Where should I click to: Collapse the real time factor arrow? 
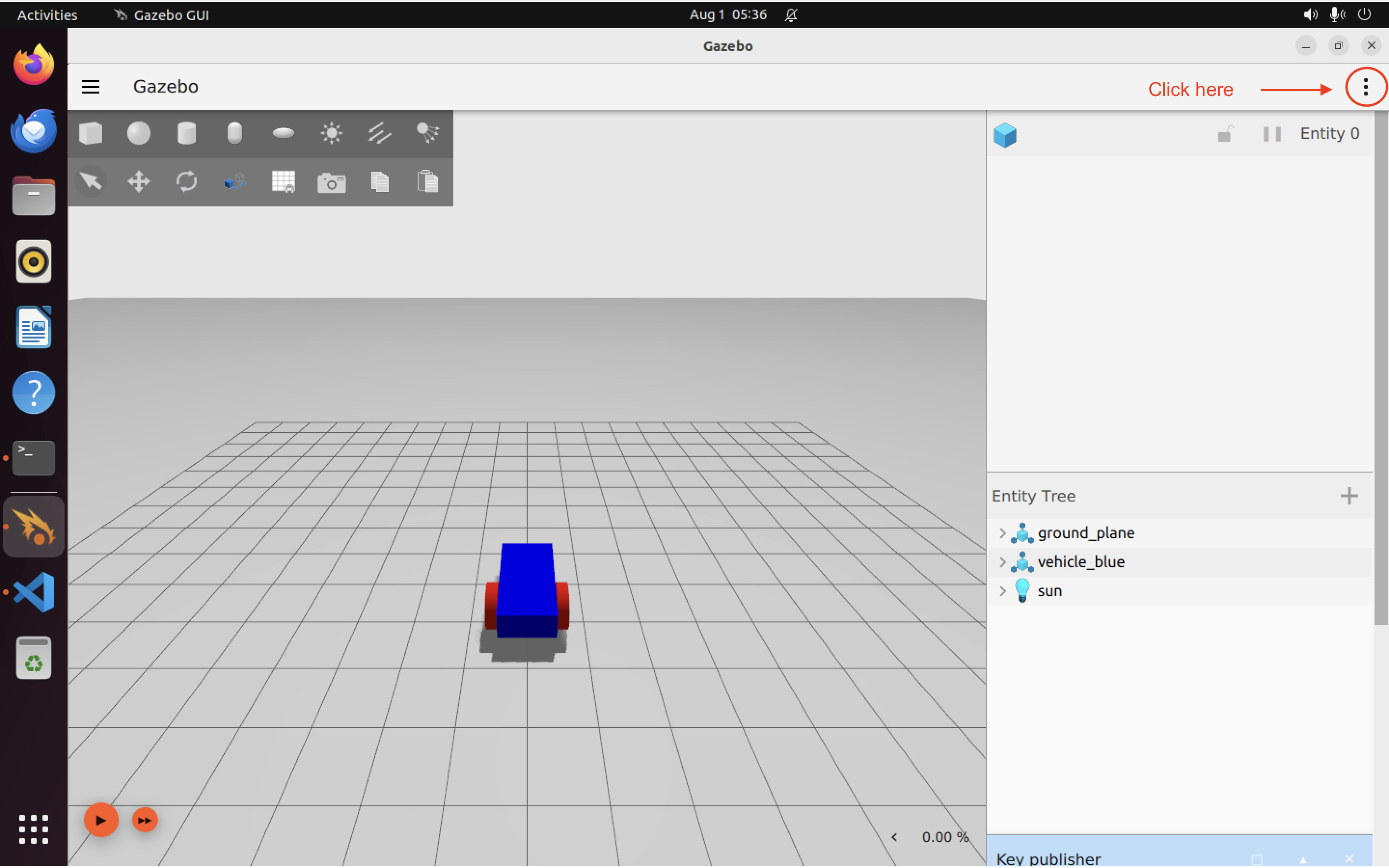894,837
